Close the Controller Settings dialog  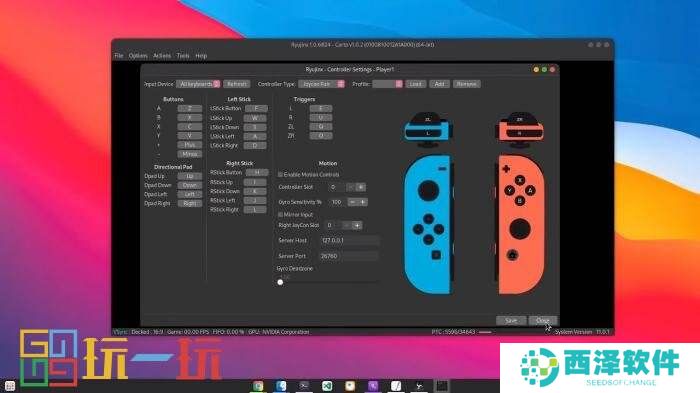tap(543, 321)
